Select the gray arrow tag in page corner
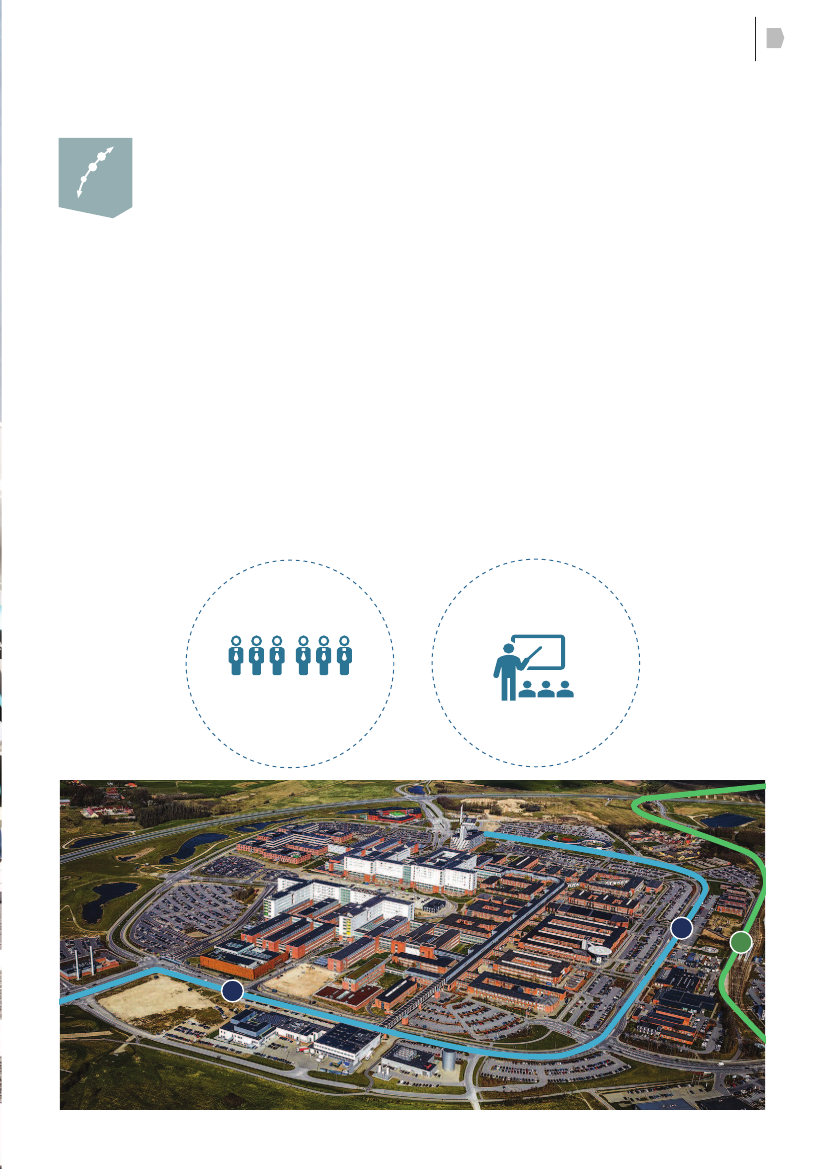 (x=774, y=39)
